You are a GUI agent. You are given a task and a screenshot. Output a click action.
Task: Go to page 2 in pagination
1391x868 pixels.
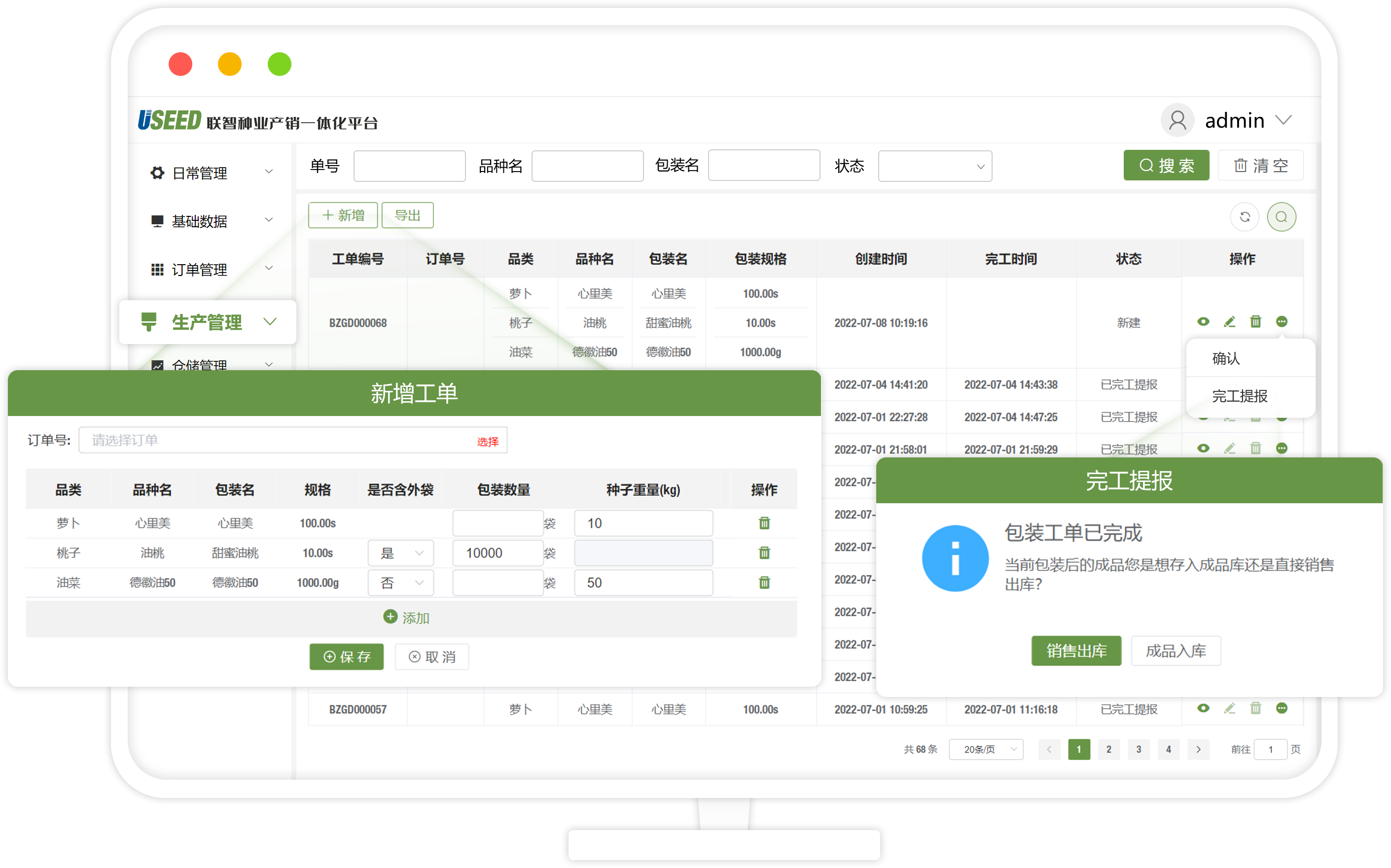(x=1109, y=749)
